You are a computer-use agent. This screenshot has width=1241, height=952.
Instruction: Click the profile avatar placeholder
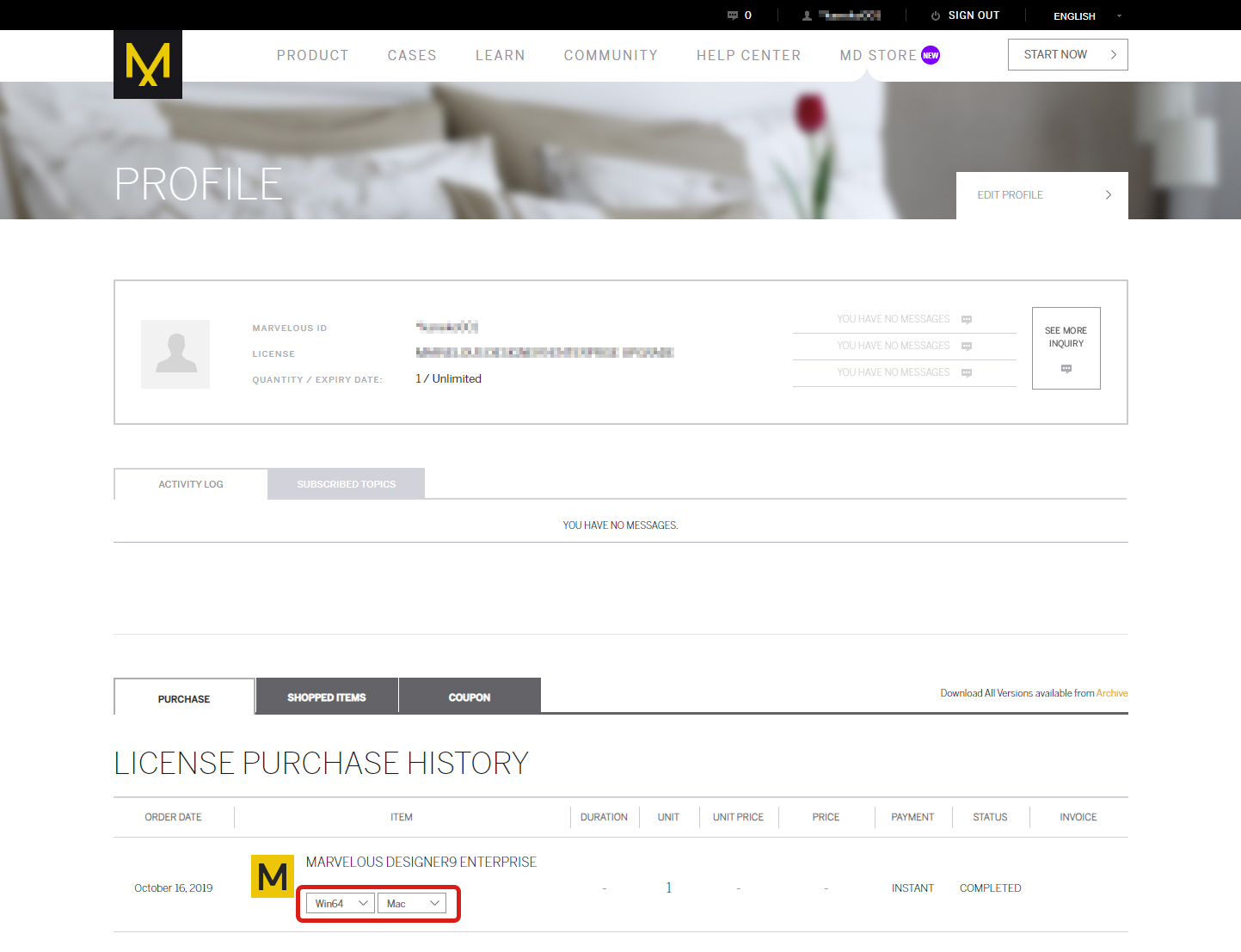pyautogui.click(x=175, y=354)
